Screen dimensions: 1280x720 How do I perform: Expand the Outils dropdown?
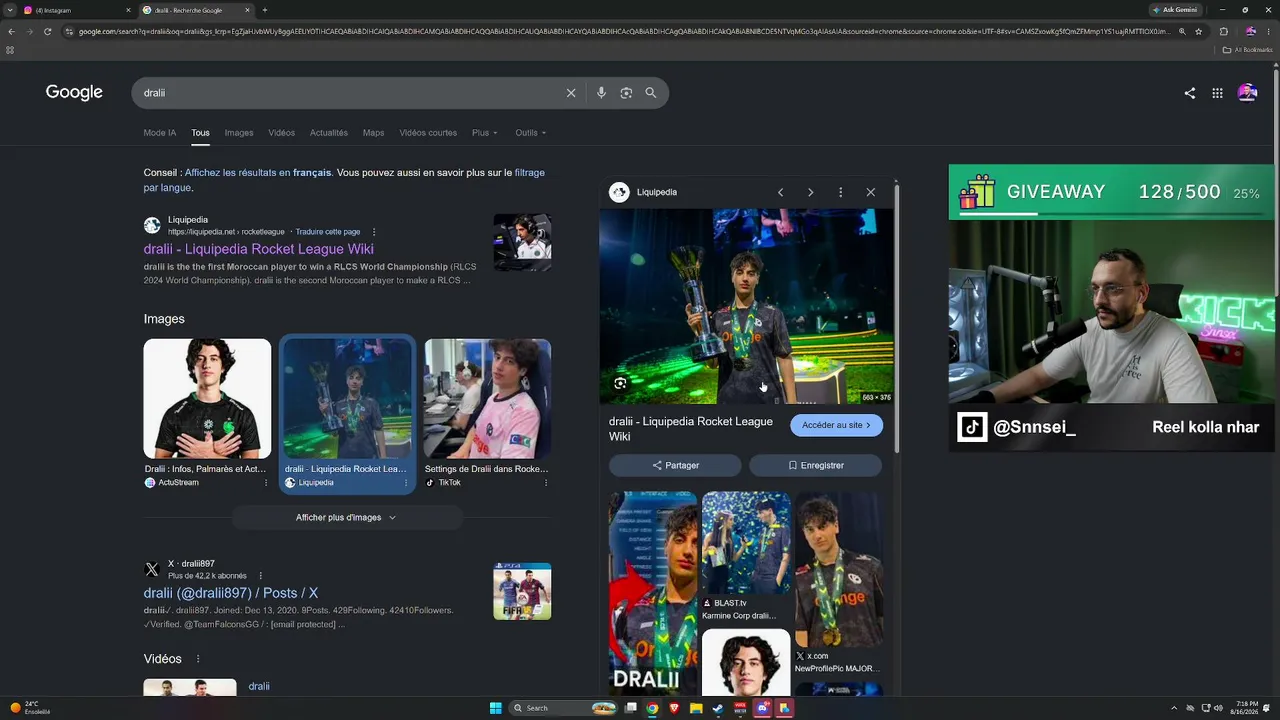click(531, 133)
